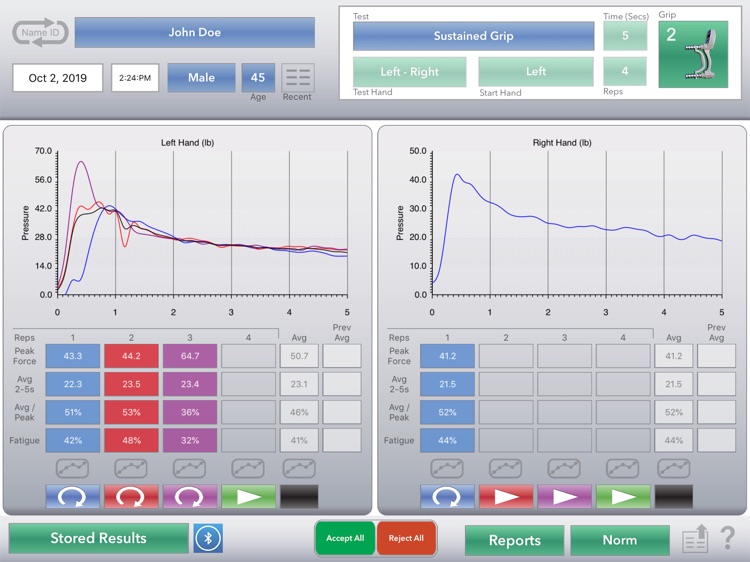Screen dimensions: 750x562
Task: Tap Right Hand black average swatch
Action: (x=673, y=496)
